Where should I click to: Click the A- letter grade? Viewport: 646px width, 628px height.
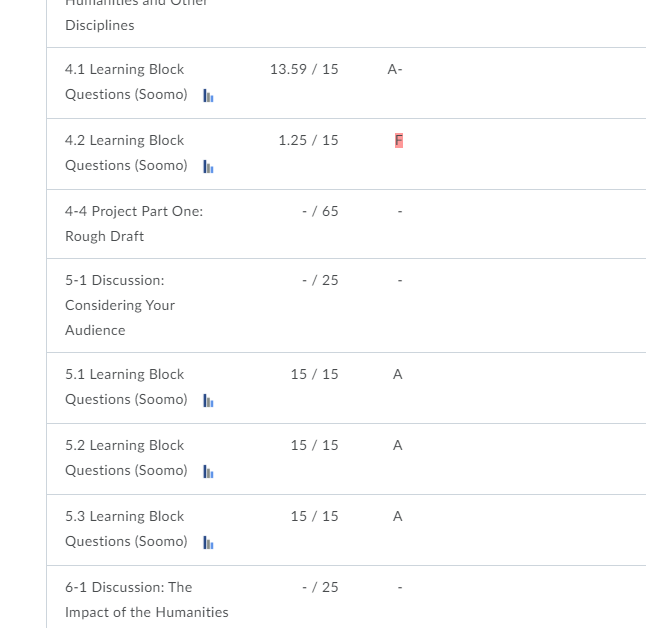pos(395,69)
